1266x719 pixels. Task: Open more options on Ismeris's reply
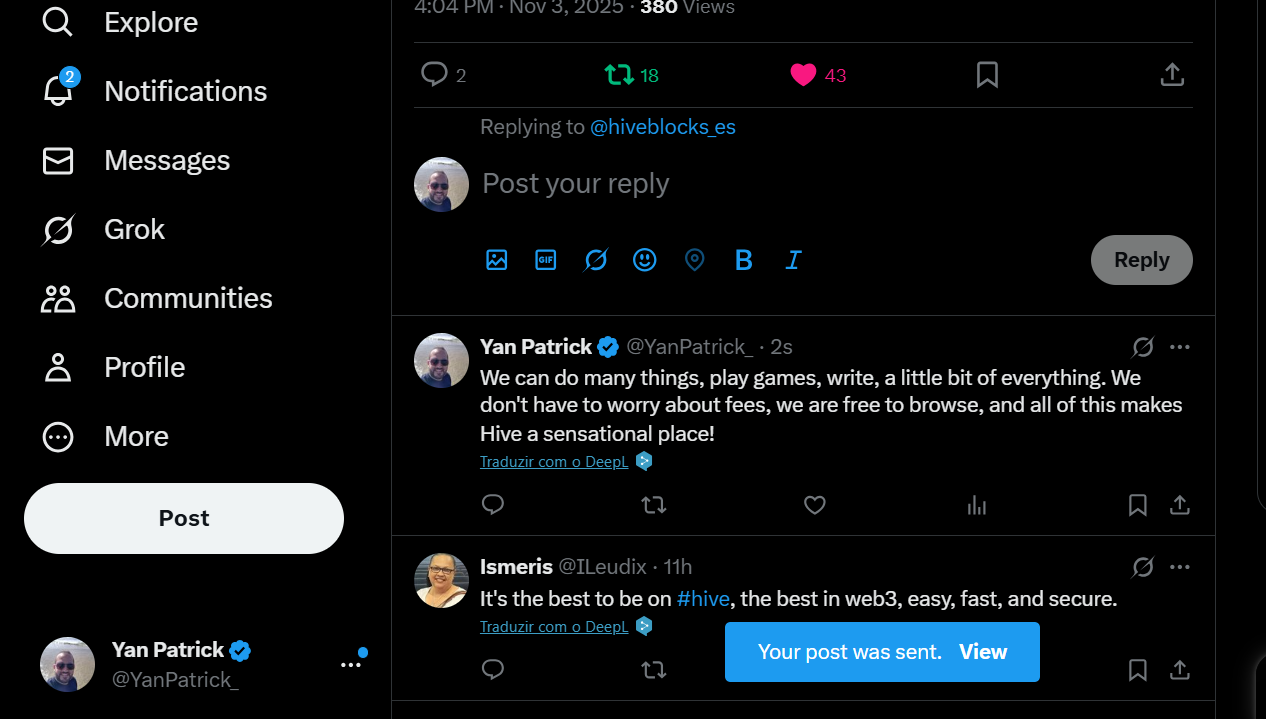click(1180, 567)
